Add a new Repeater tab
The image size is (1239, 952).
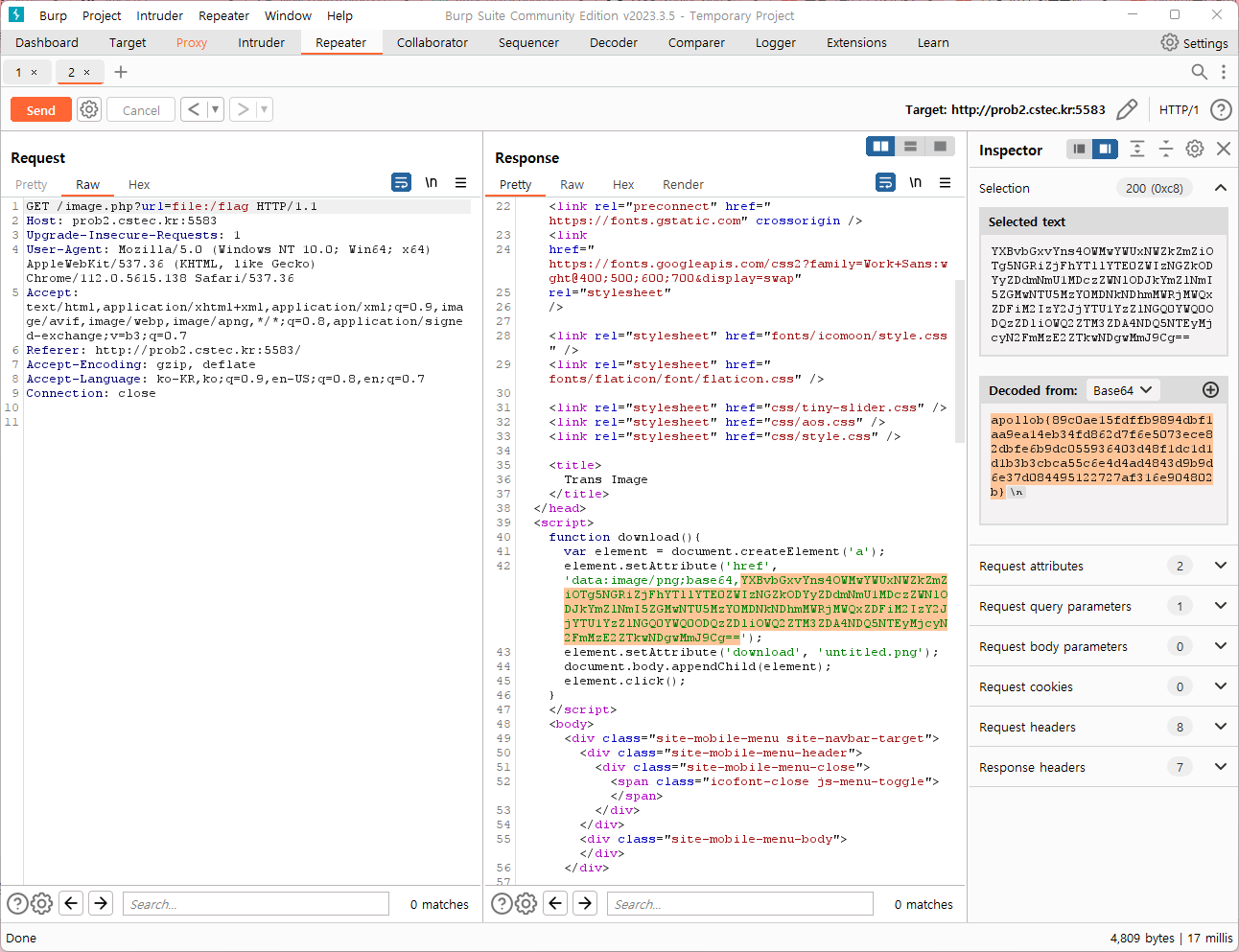pos(121,72)
